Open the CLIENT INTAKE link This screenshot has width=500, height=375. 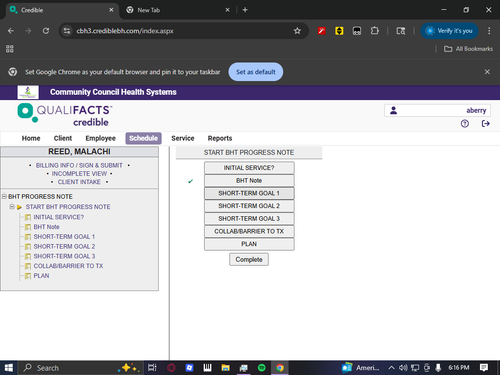(x=79, y=182)
